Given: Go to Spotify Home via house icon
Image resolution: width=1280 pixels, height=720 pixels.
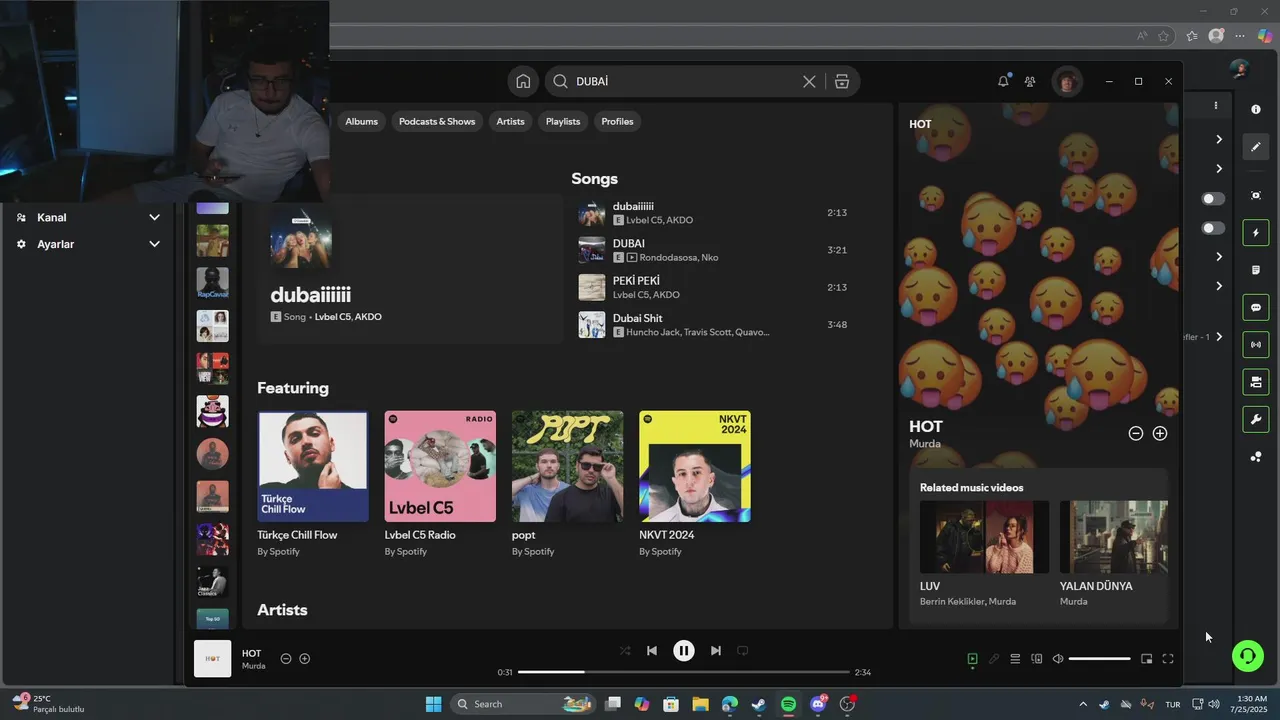Looking at the screenshot, I should (523, 82).
